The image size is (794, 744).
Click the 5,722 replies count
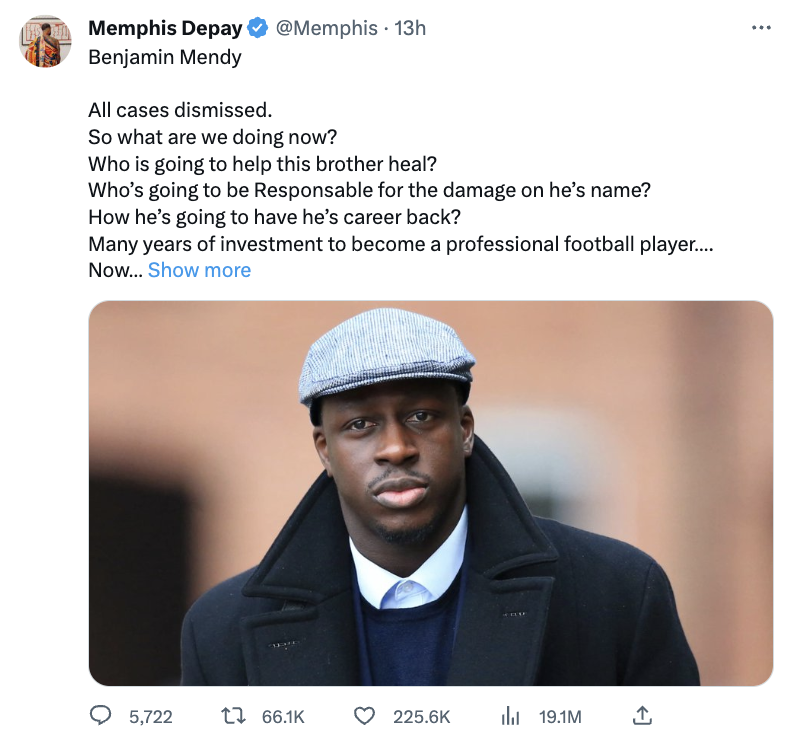[151, 716]
